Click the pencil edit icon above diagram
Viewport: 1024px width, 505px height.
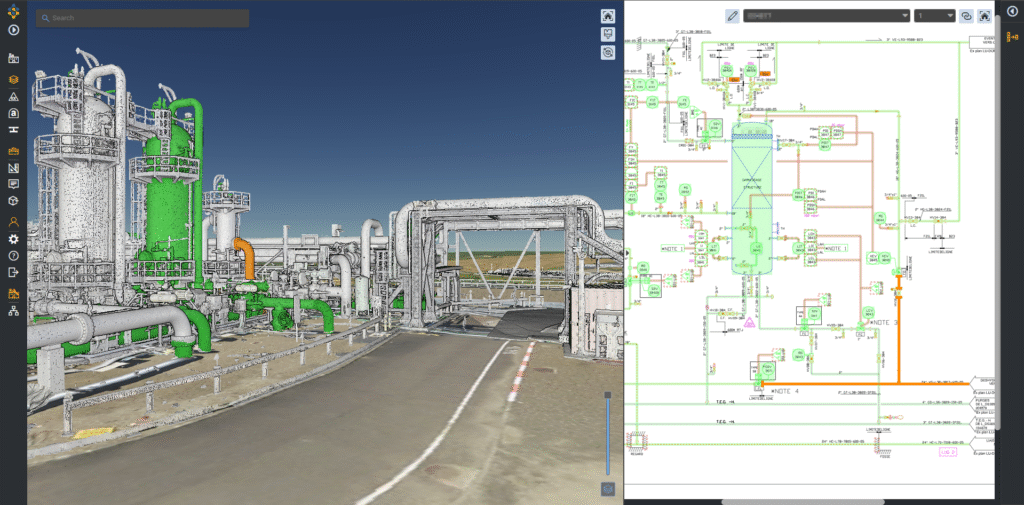[732, 16]
